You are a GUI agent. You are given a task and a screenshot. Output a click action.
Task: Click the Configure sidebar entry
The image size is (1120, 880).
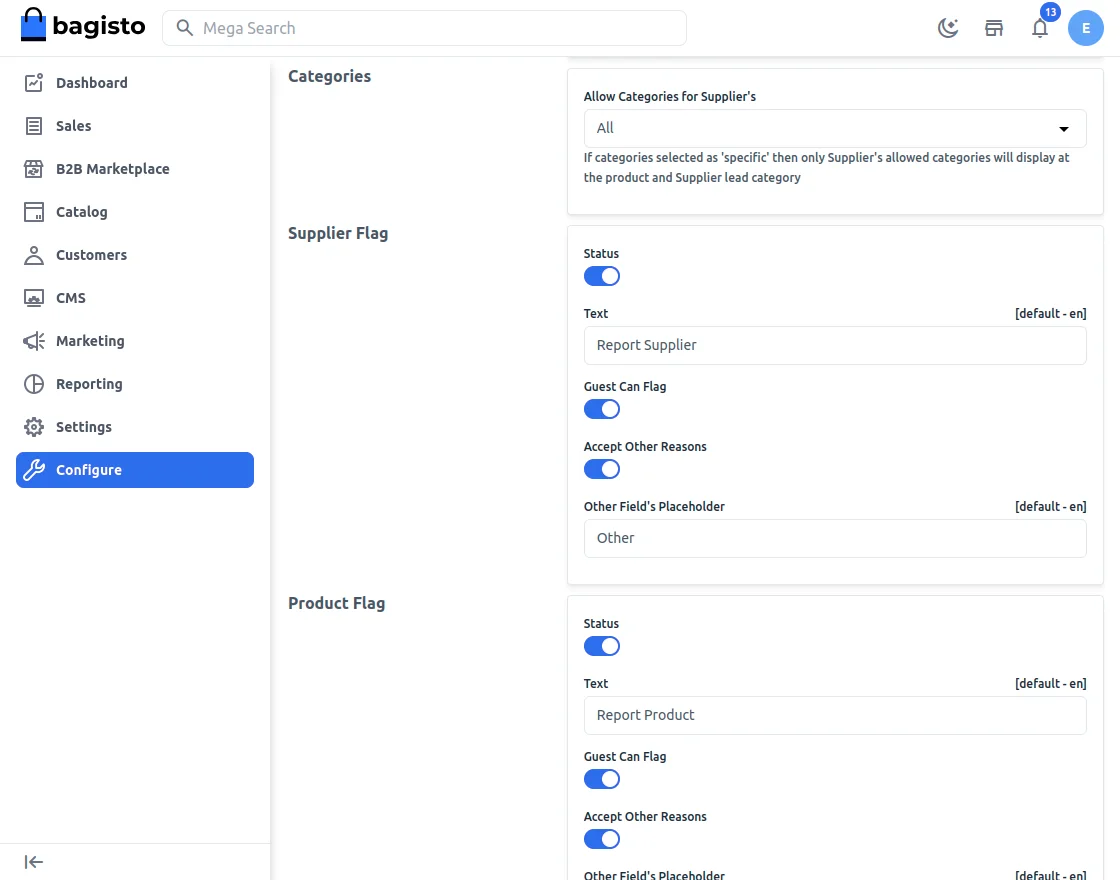89,470
